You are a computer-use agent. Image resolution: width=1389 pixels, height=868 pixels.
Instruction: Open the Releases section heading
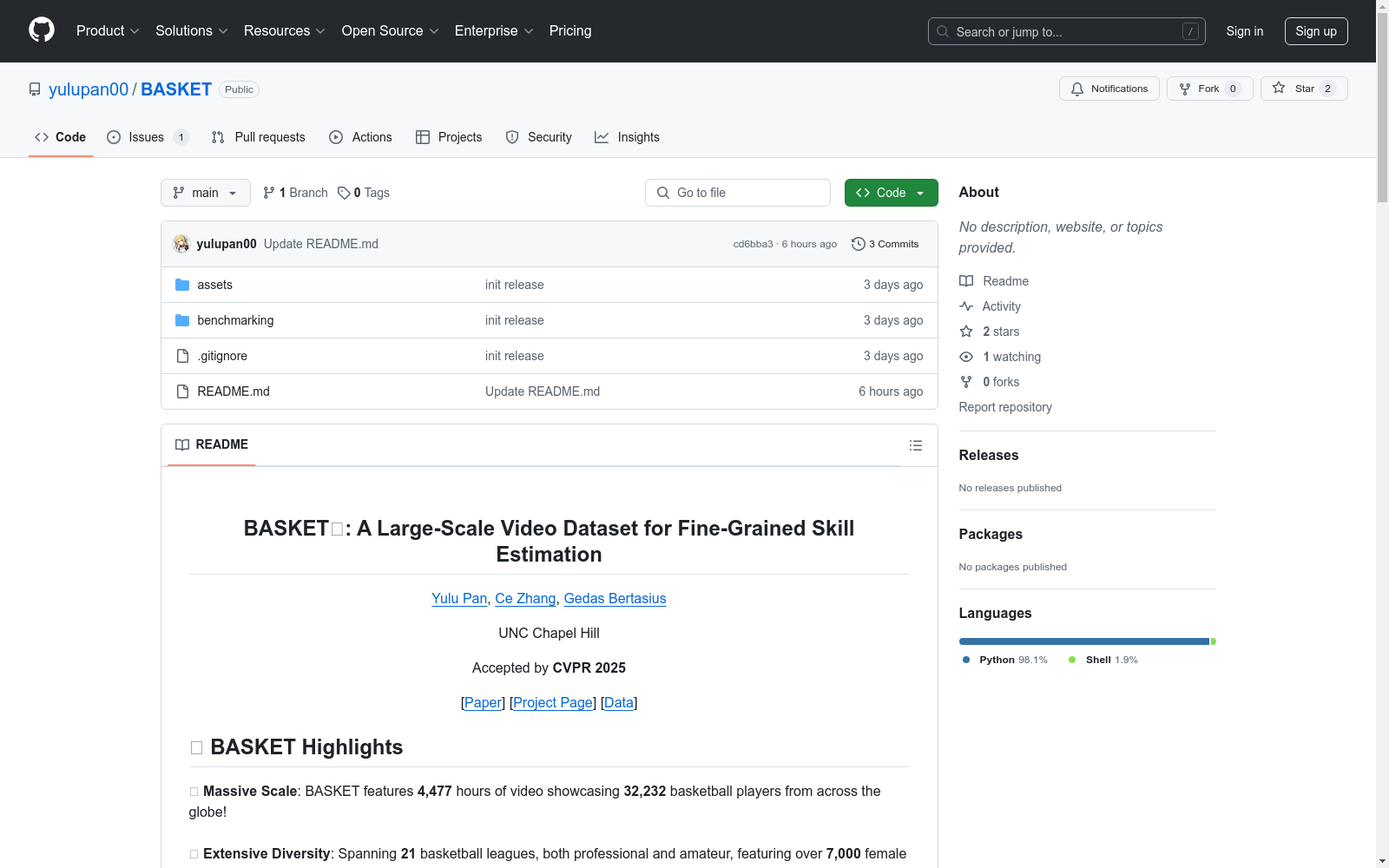[989, 455]
